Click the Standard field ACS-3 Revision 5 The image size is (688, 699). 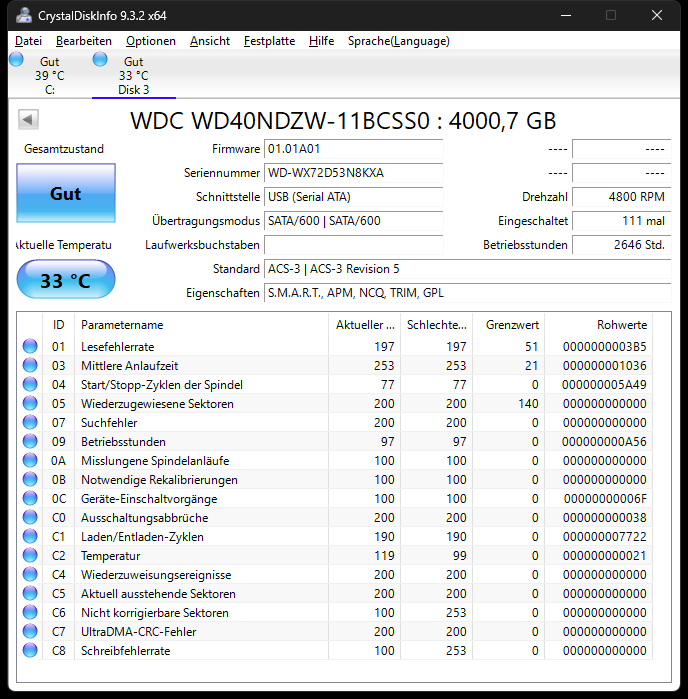pyautogui.click(x=468, y=269)
